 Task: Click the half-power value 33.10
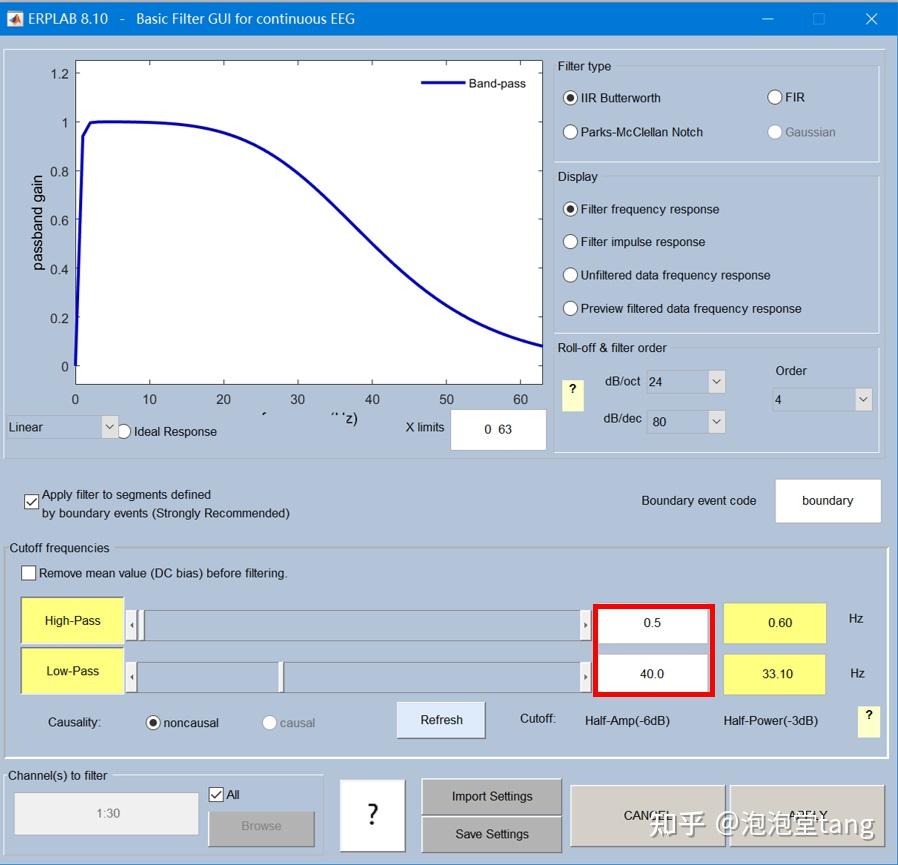775,674
